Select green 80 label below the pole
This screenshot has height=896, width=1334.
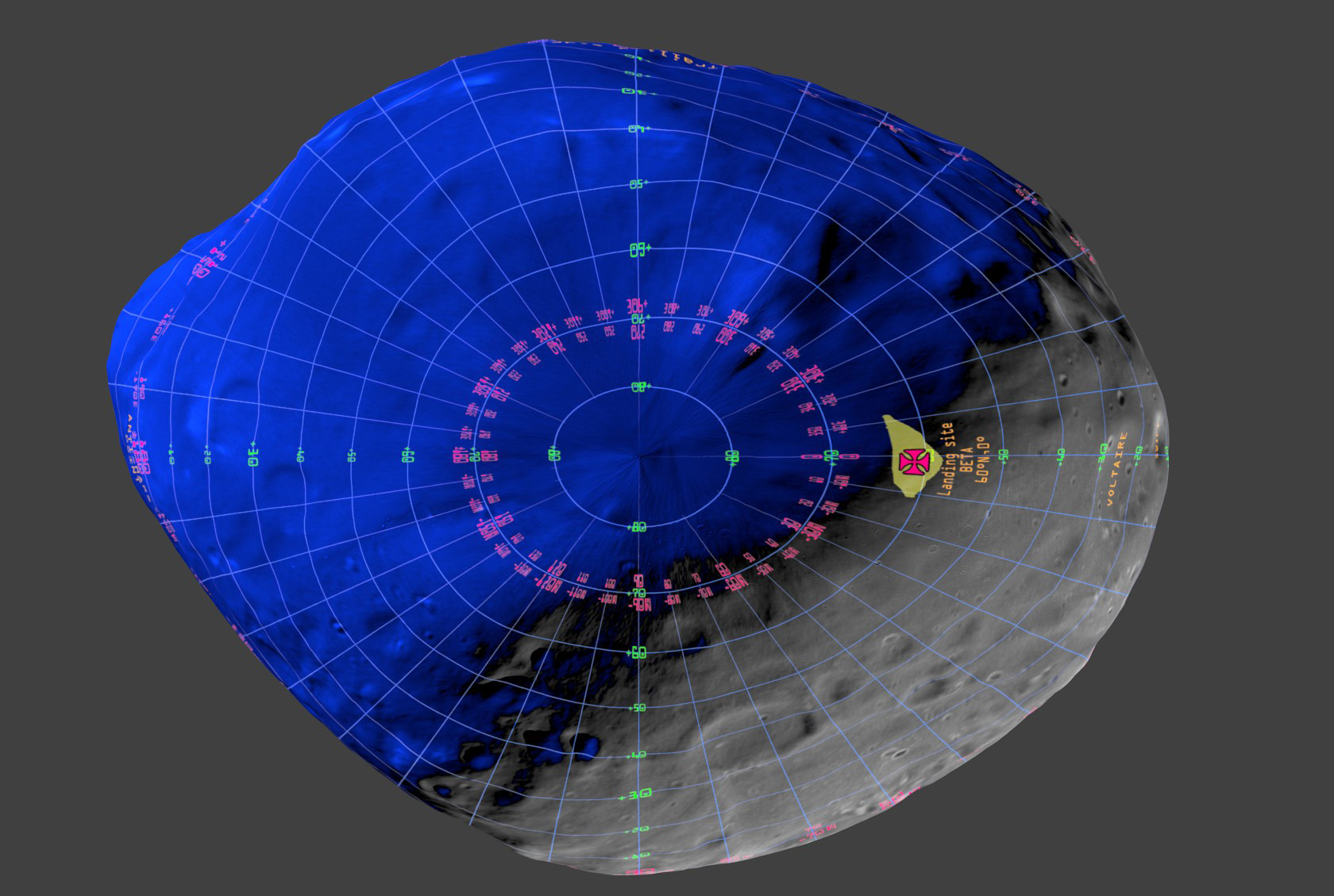(640, 526)
